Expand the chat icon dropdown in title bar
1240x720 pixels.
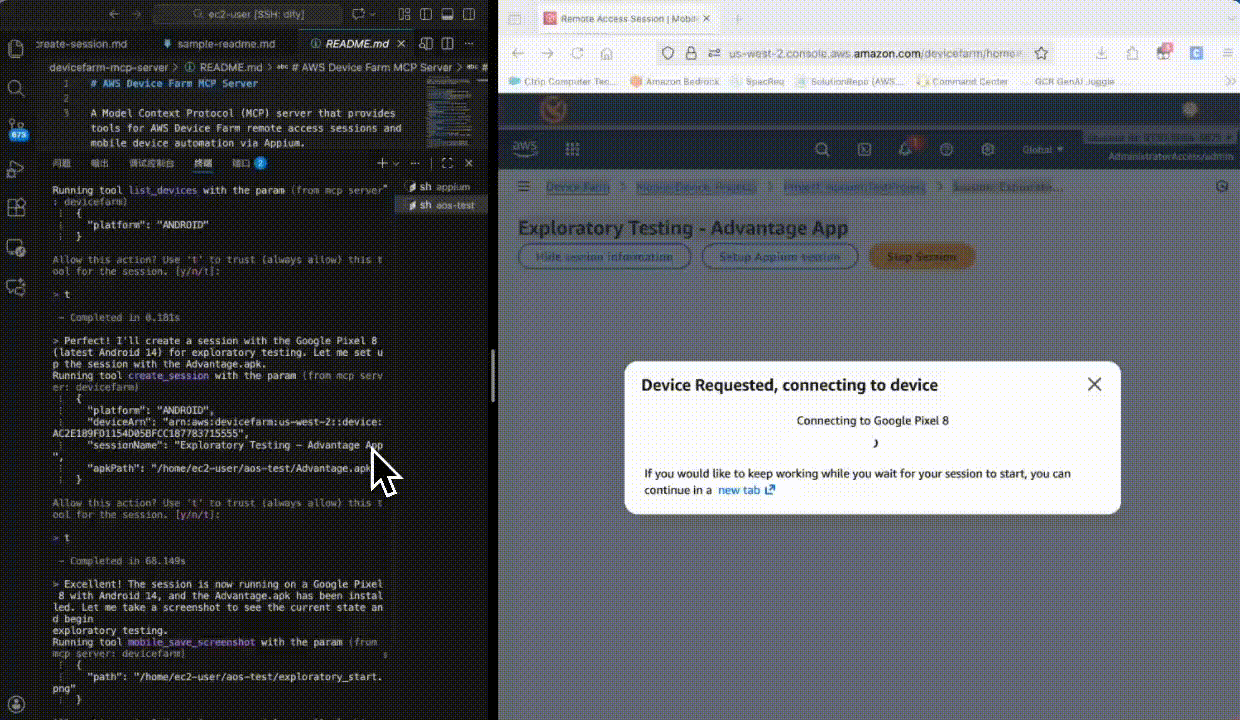point(373,15)
